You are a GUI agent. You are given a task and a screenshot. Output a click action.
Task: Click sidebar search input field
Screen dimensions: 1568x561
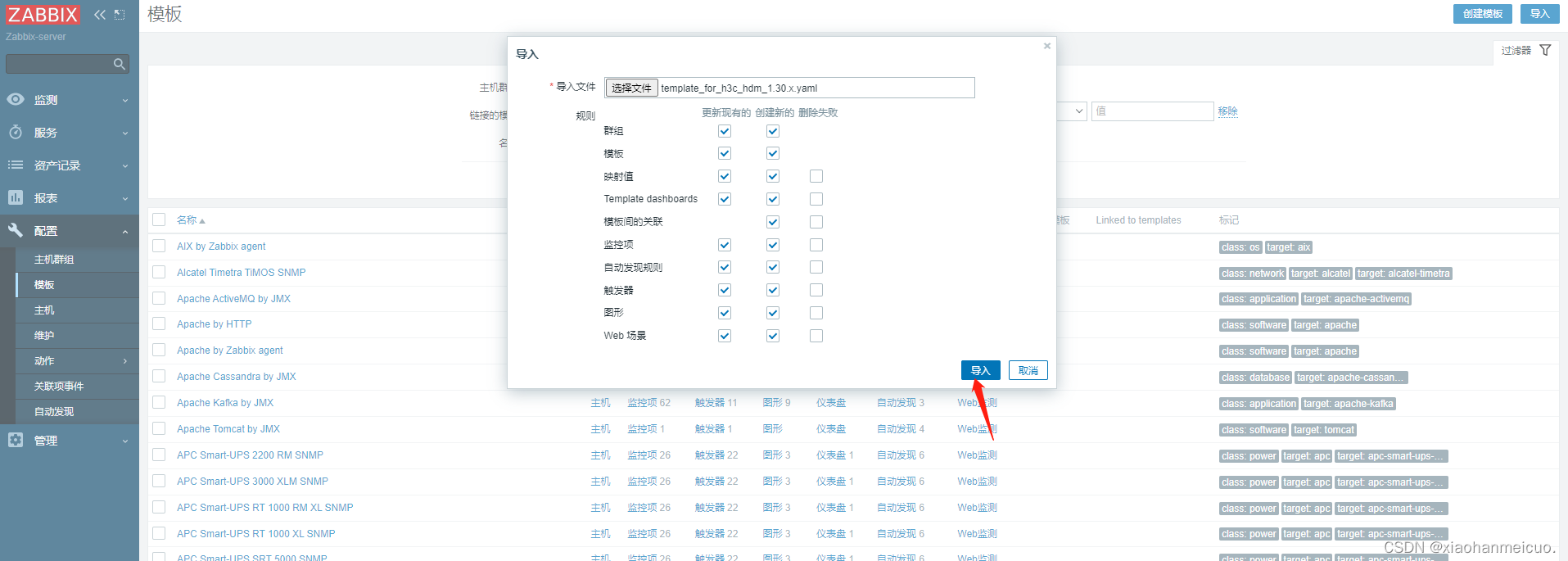tap(59, 64)
